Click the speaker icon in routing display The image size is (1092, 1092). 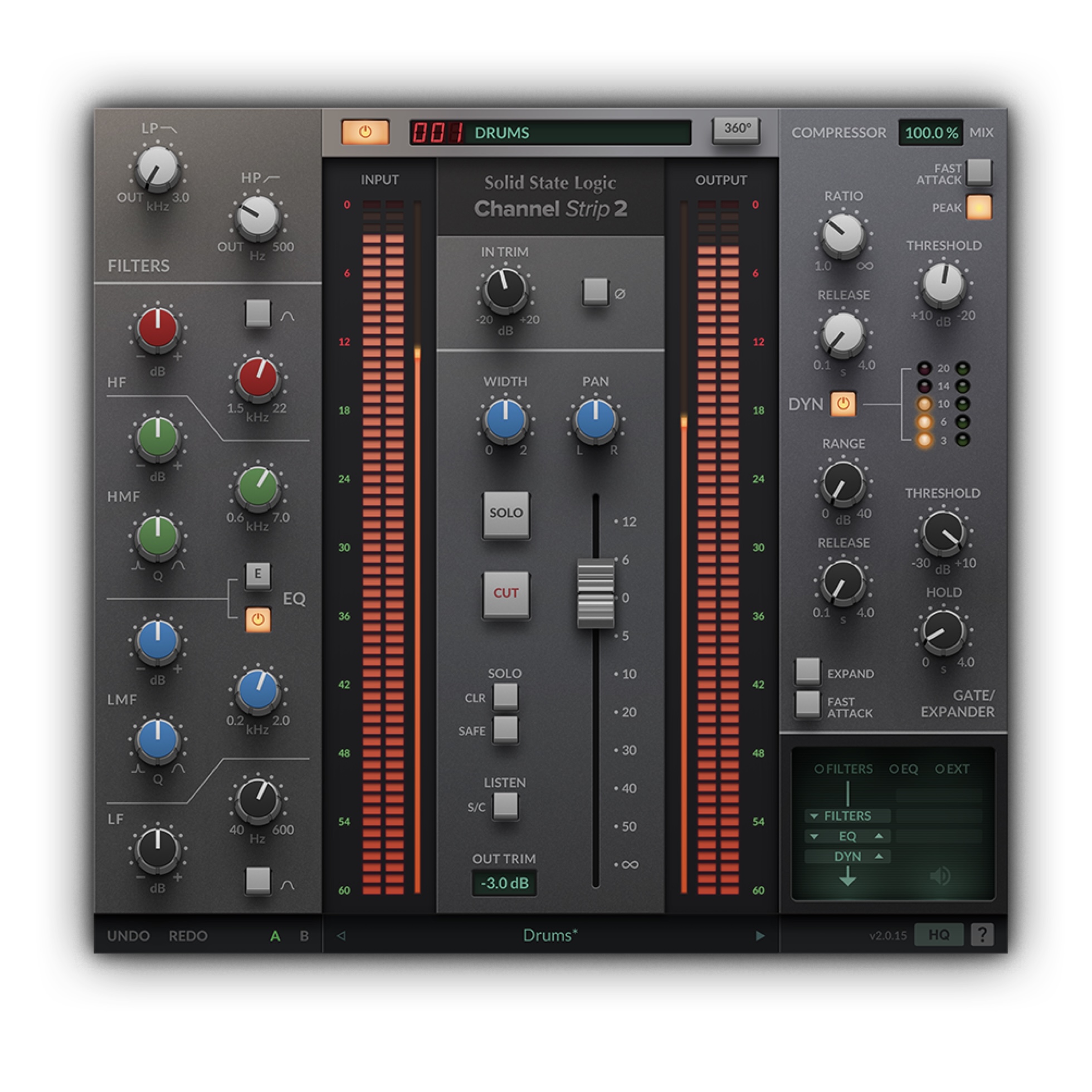click(939, 876)
